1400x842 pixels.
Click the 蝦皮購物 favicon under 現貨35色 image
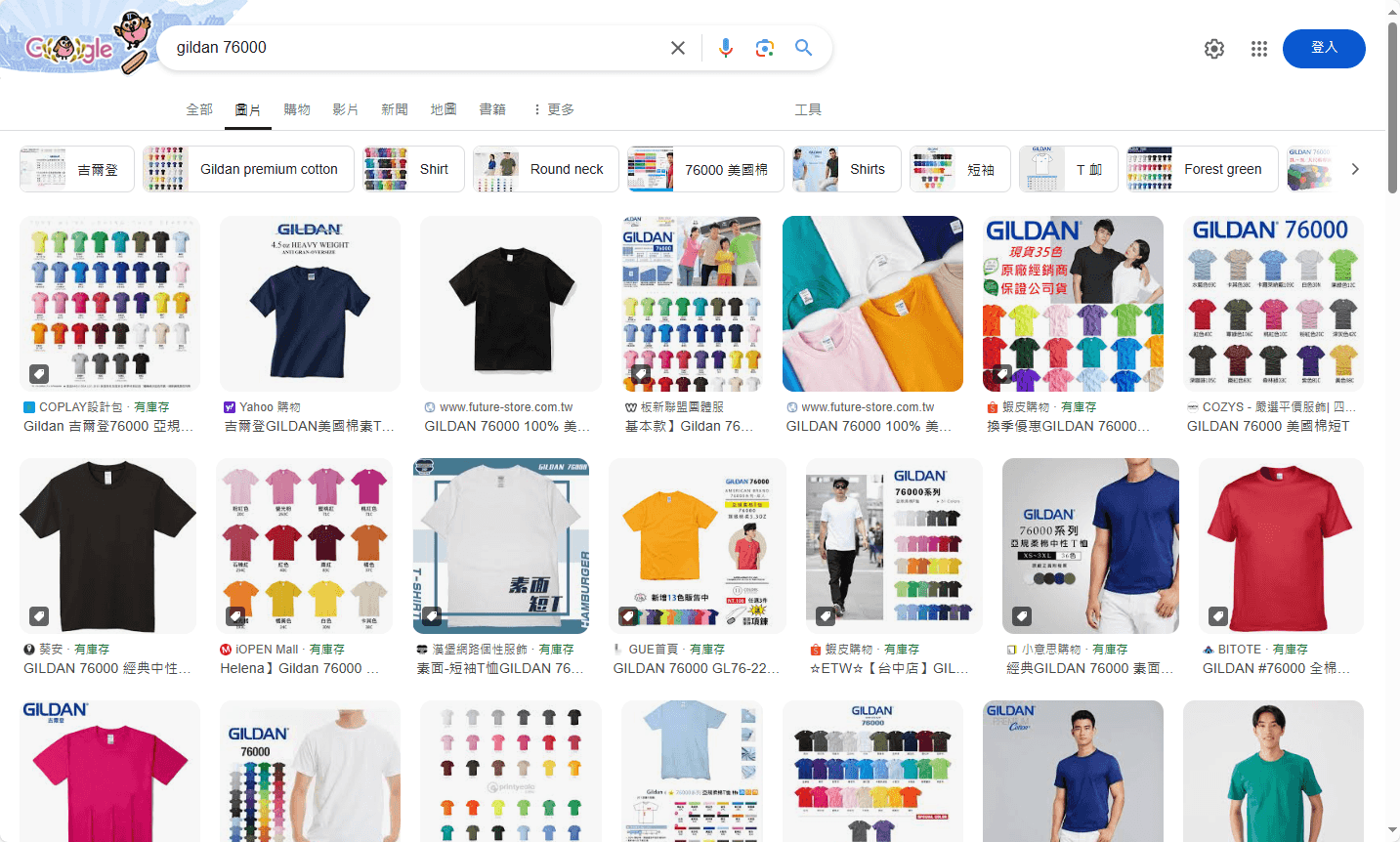pyautogui.click(x=993, y=407)
